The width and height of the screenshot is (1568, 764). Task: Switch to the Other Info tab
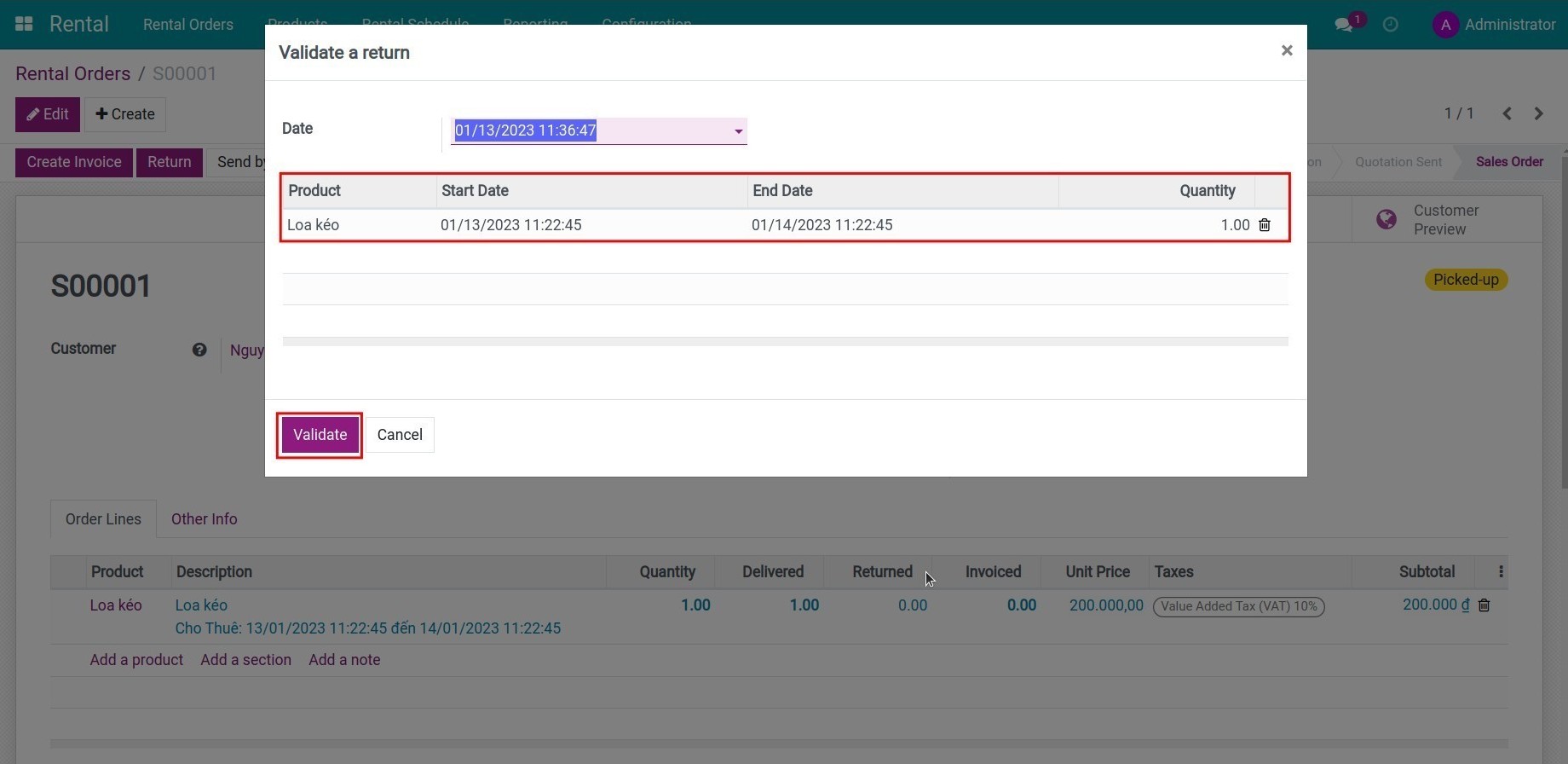204,519
